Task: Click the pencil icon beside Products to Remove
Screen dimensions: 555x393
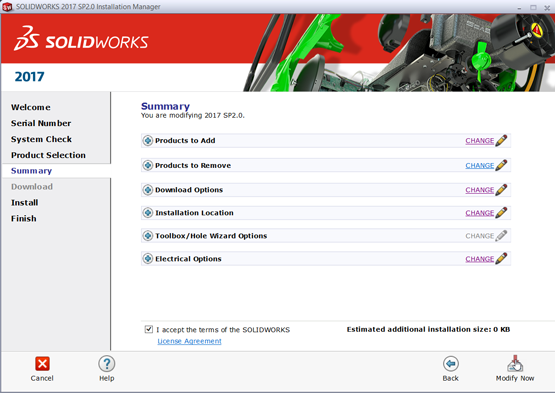Action: click(x=501, y=165)
